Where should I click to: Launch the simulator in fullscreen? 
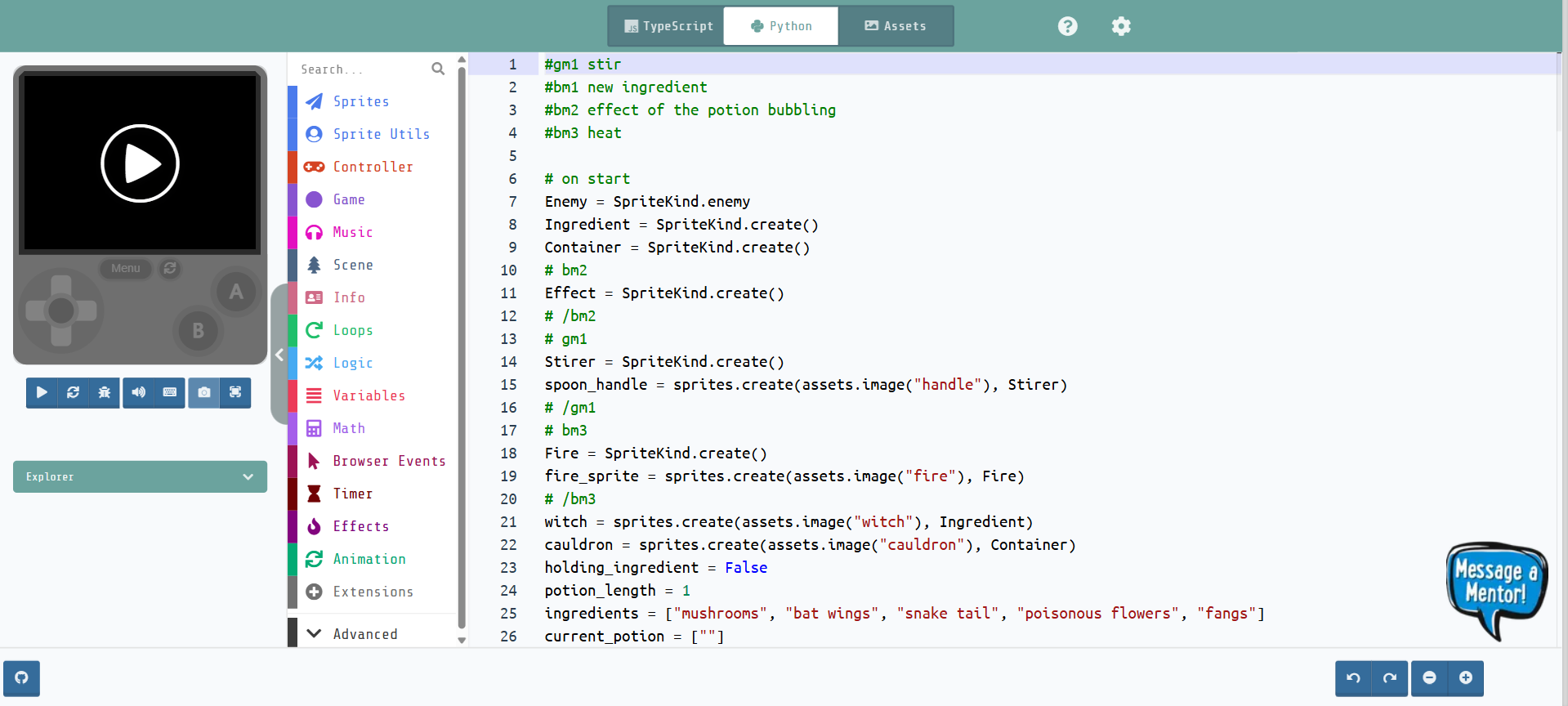[235, 392]
